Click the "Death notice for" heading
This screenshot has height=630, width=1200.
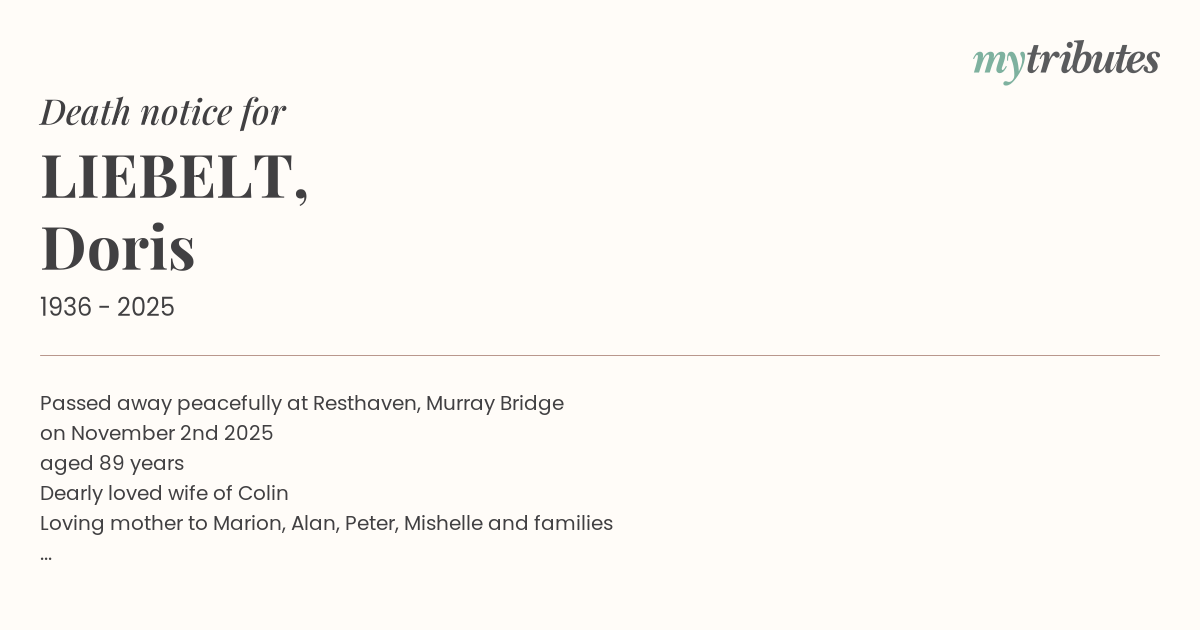point(163,112)
